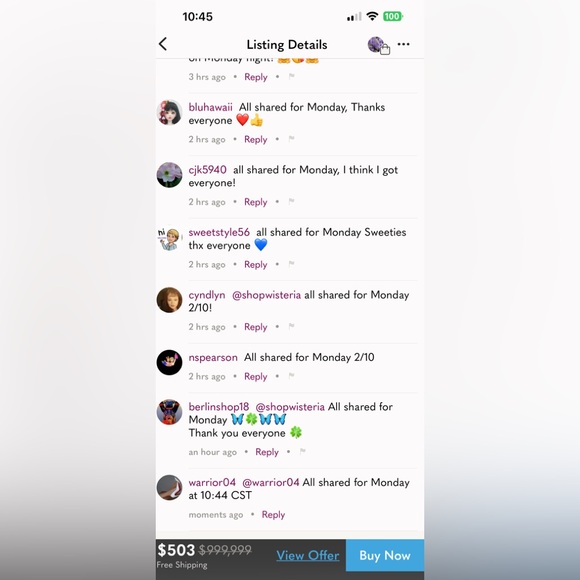580x580 pixels.
Task: Open the nspearson username link
Action: (x=213, y=357)
